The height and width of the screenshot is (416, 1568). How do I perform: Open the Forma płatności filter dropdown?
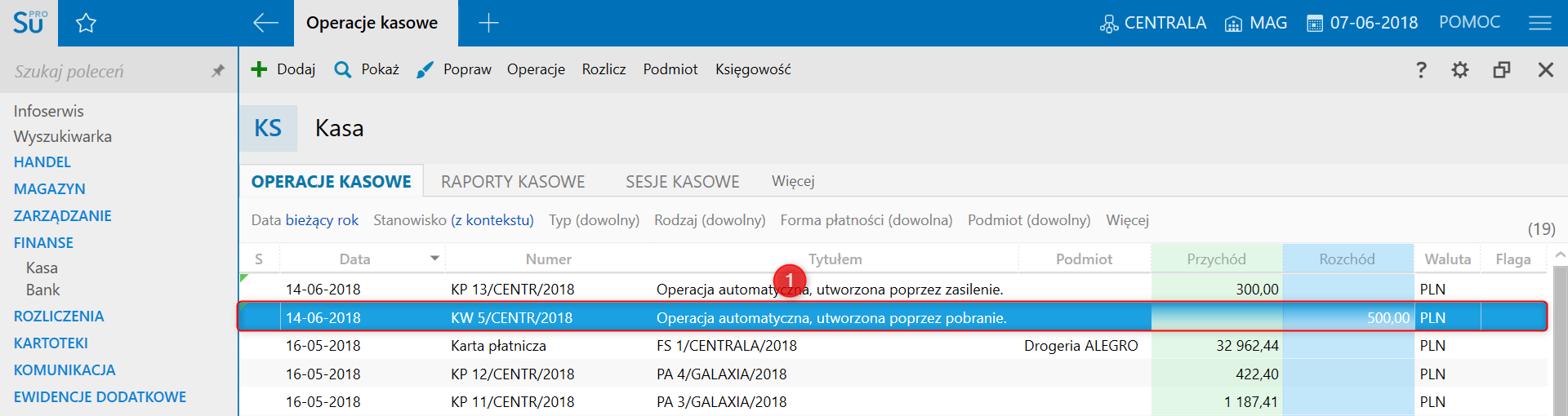(x=866, y=220)
